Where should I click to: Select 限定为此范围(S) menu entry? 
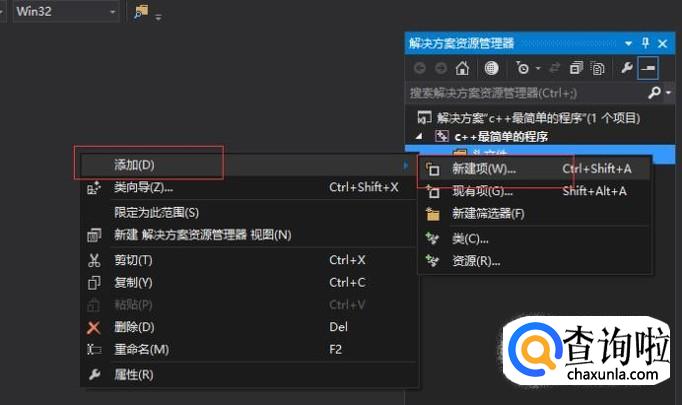point(249,212)
